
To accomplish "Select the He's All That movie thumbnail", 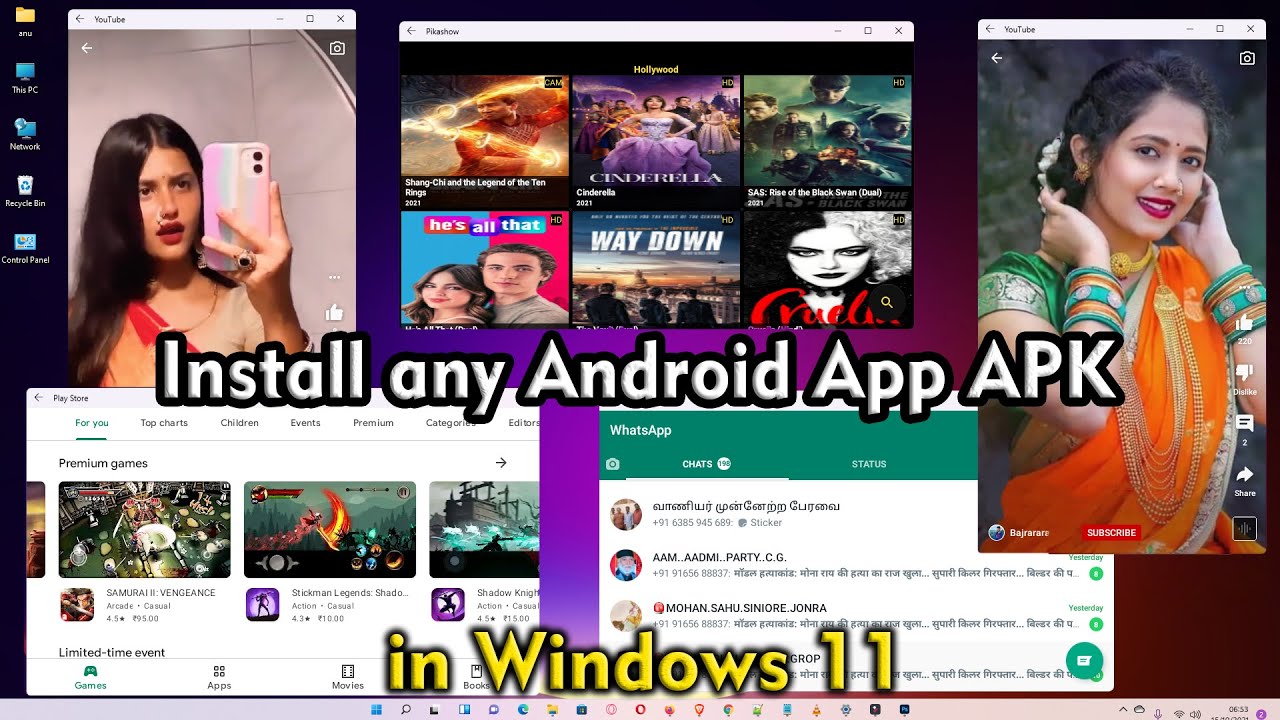I will coord(485,270).
